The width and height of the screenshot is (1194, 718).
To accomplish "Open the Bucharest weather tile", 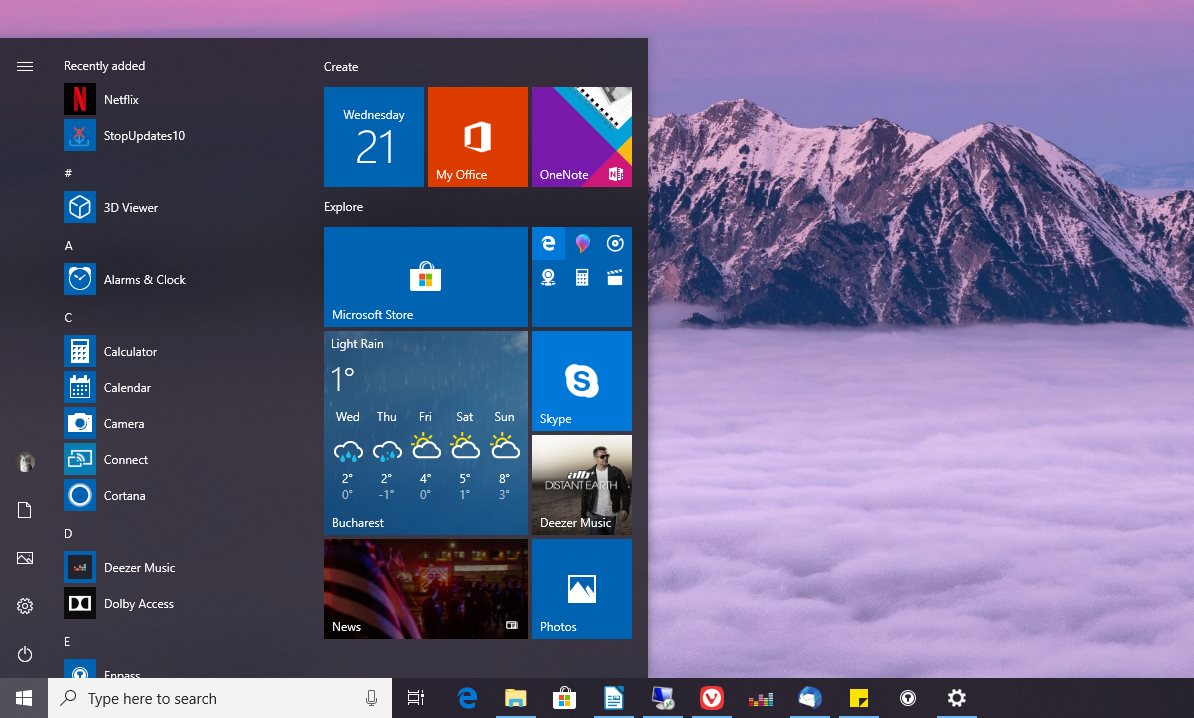I will pos(426,432).
